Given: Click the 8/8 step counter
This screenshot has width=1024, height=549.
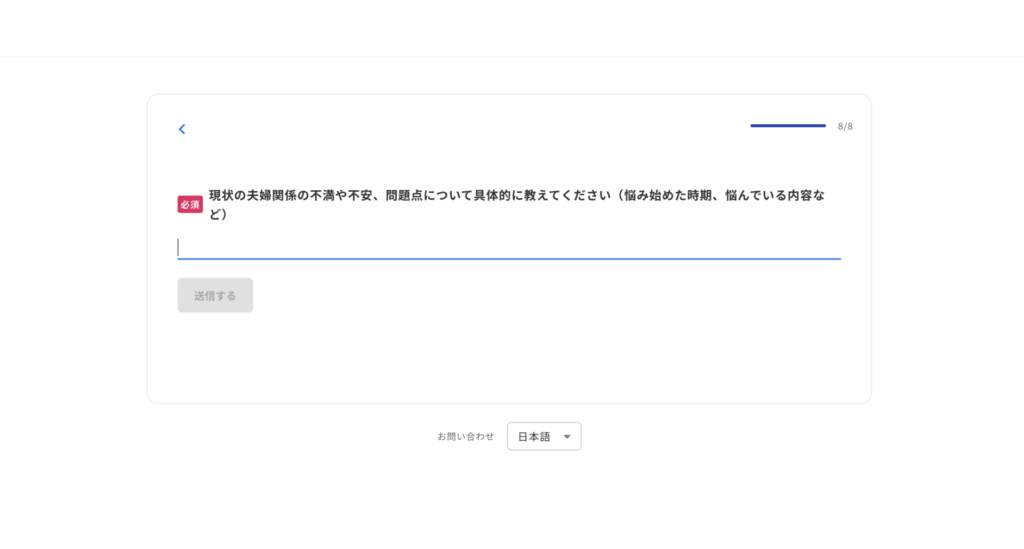Looking at the screenshot, I should (x=845, y=126).
